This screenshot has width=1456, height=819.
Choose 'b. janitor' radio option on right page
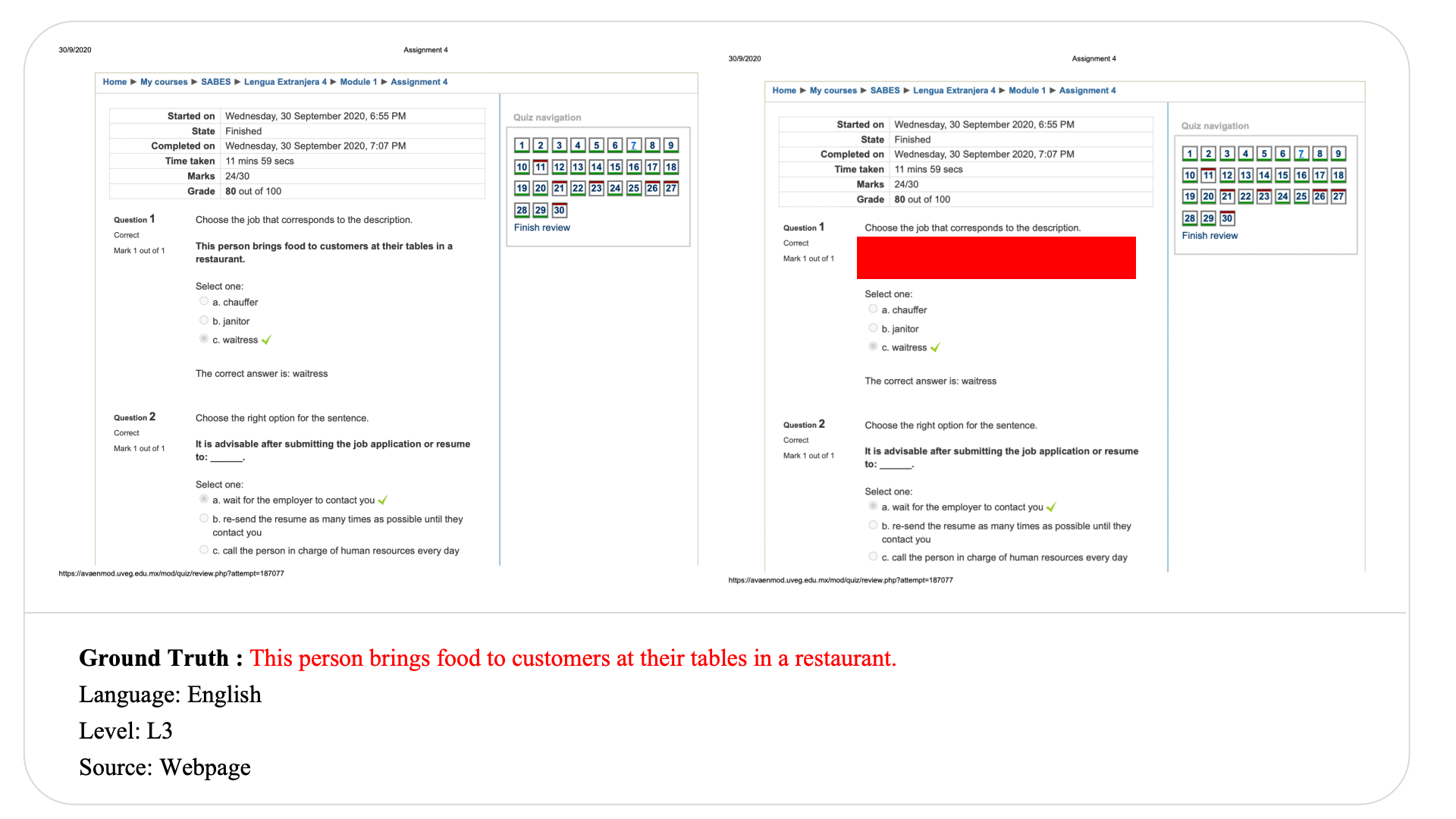[873, 328]
